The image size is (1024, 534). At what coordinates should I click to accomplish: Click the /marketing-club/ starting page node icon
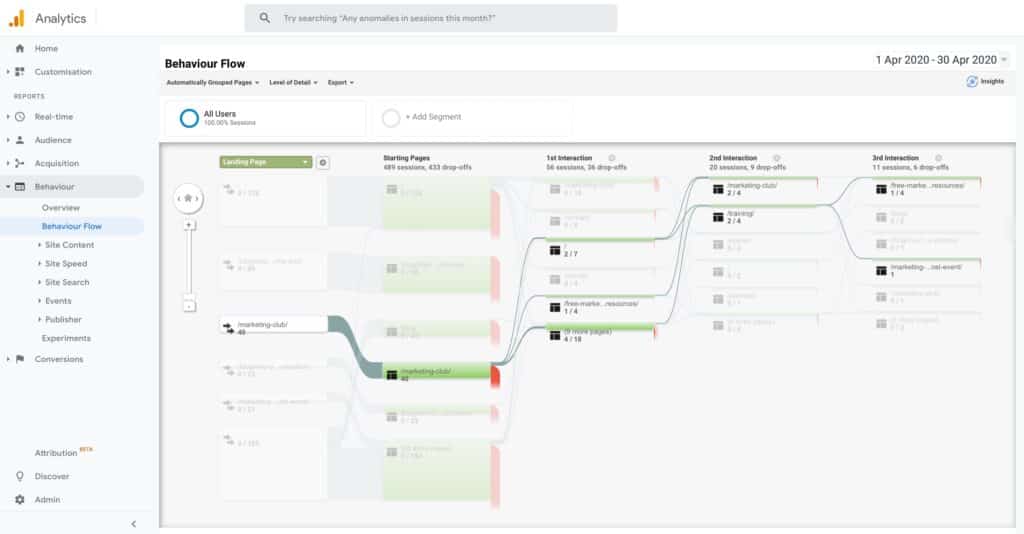point(392,375)
